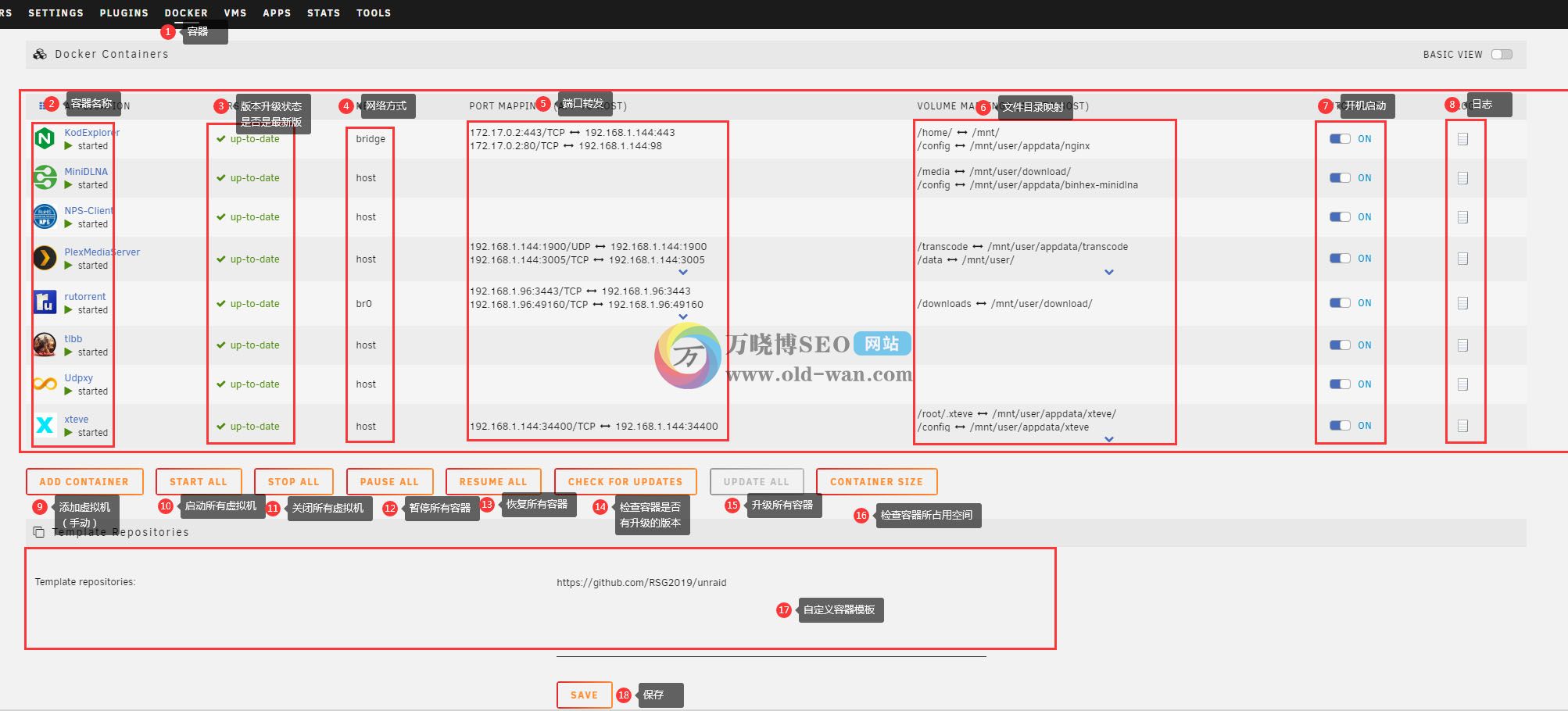
Task: Open the Apps menu tab
Action: click(x=277, y=13)
